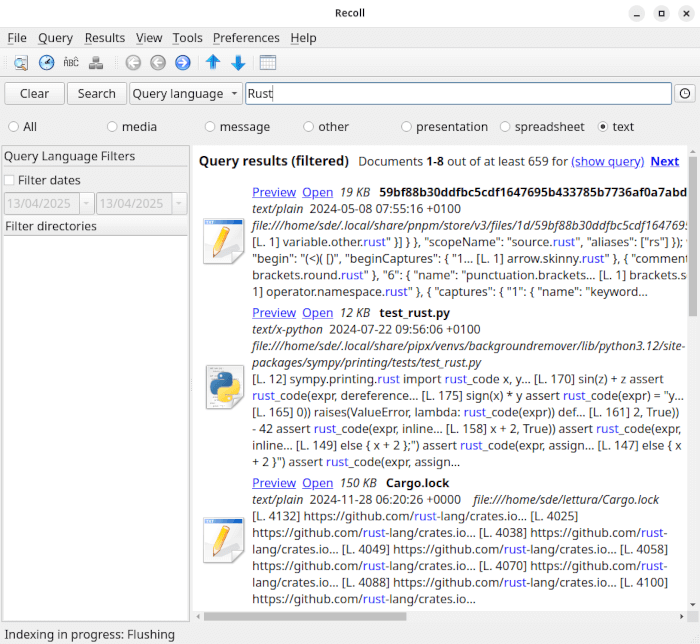Image resolution: width=700 pixels, height=644 pixels.
Task: Click the update index icon in toolbar
Action: (96, 62)
